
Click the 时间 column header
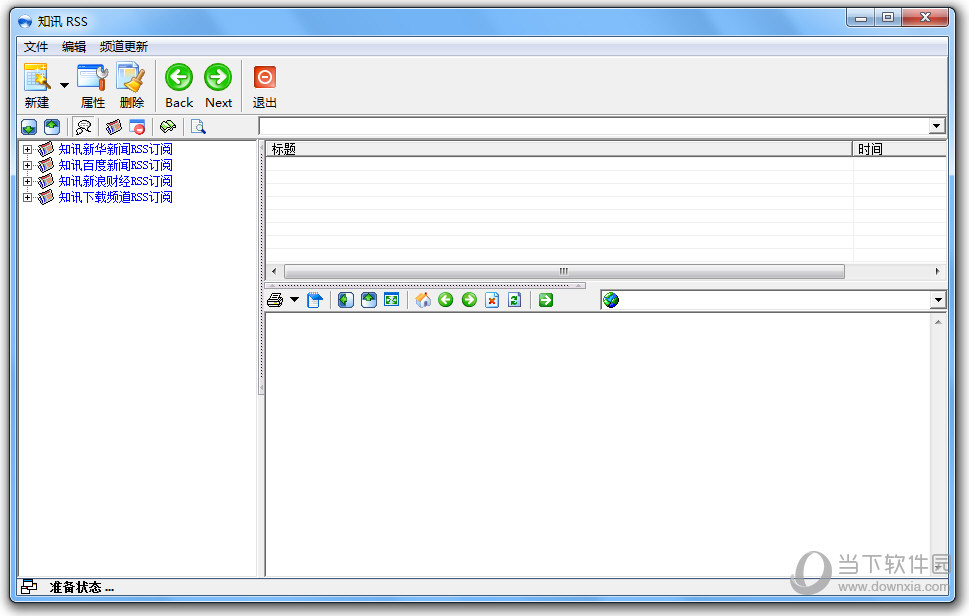pyautogui.click(x=899, y=149)
